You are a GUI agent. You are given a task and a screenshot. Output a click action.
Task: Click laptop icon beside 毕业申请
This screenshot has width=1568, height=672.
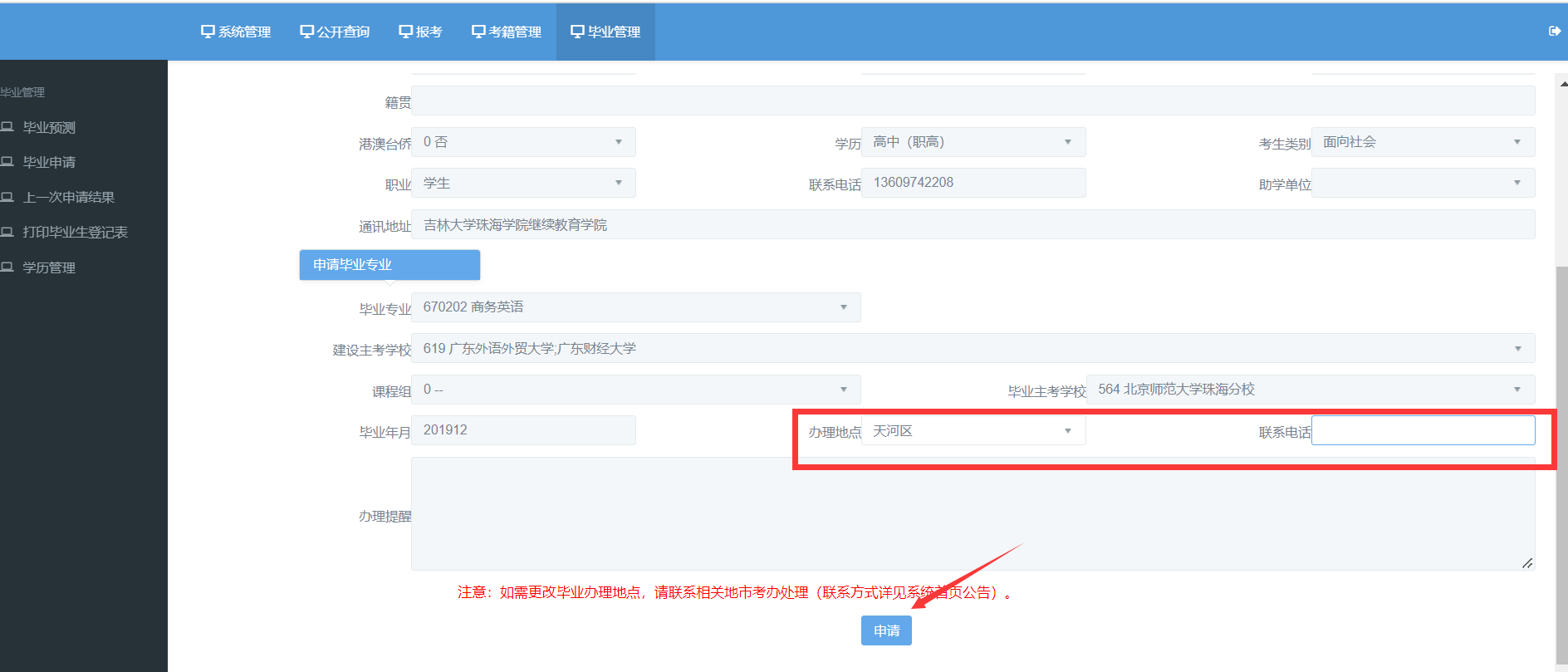click(7, 162)
